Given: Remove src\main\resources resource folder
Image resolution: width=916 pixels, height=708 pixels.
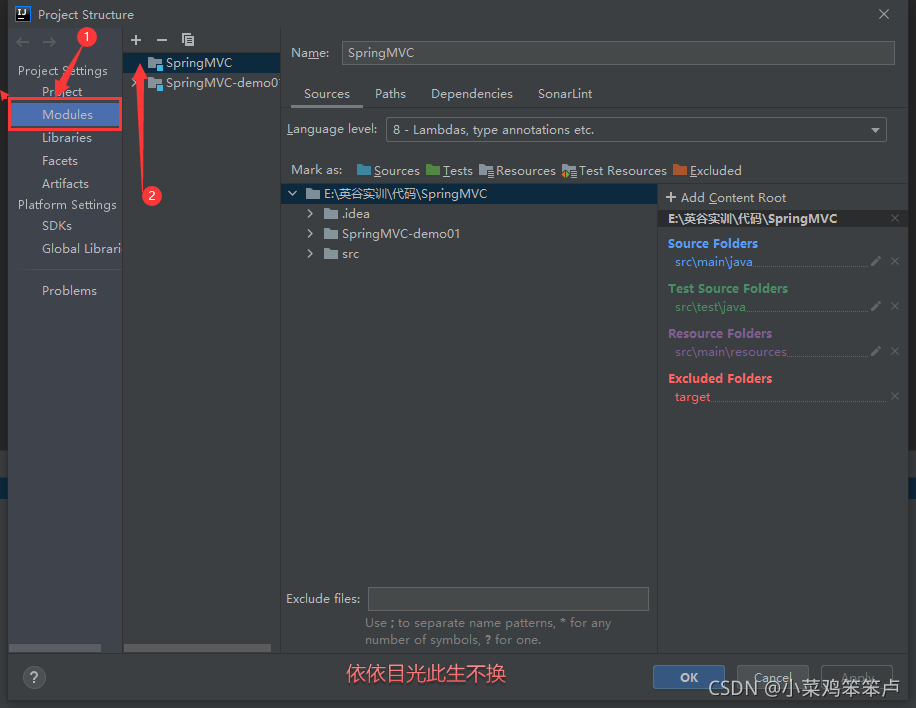Looking at the screenshot, I should 895,351.
